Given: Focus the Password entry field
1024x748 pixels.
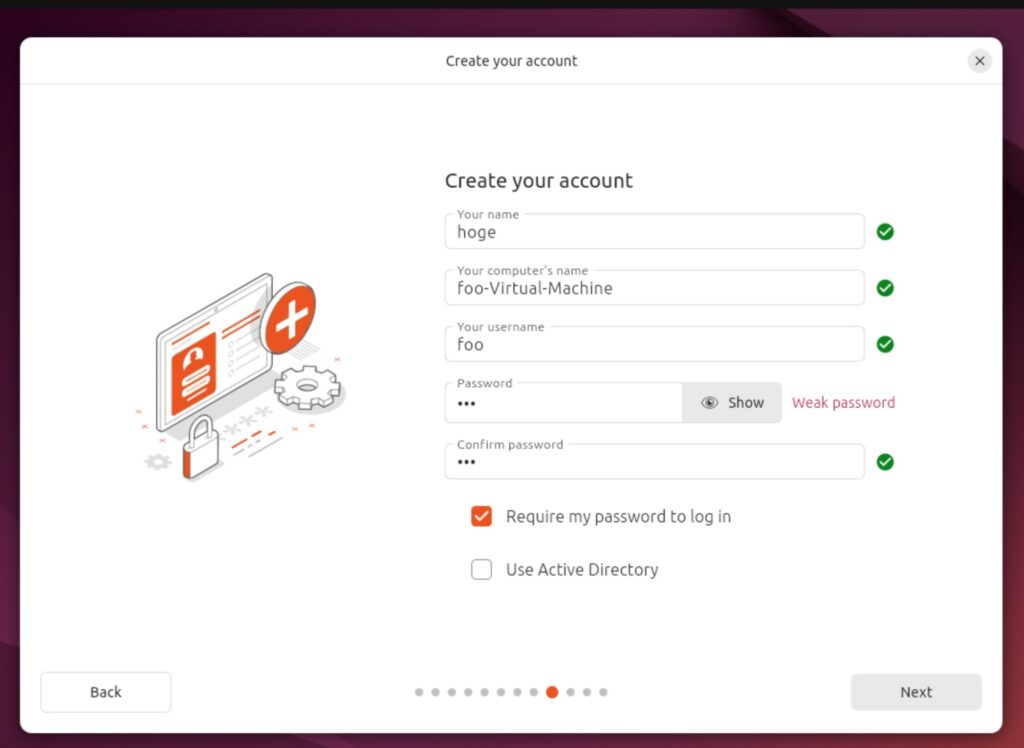Looking at the screenshot, I should pyautogui.click(x=563, y=404).
